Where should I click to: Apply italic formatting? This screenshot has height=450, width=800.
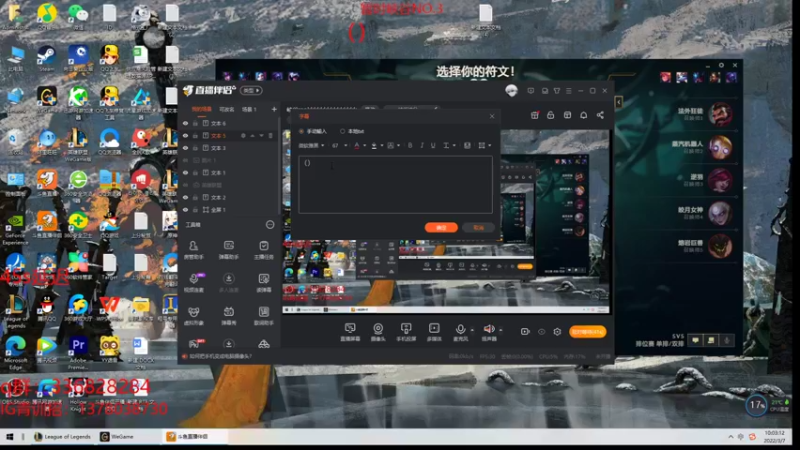(x=422, y=145)
